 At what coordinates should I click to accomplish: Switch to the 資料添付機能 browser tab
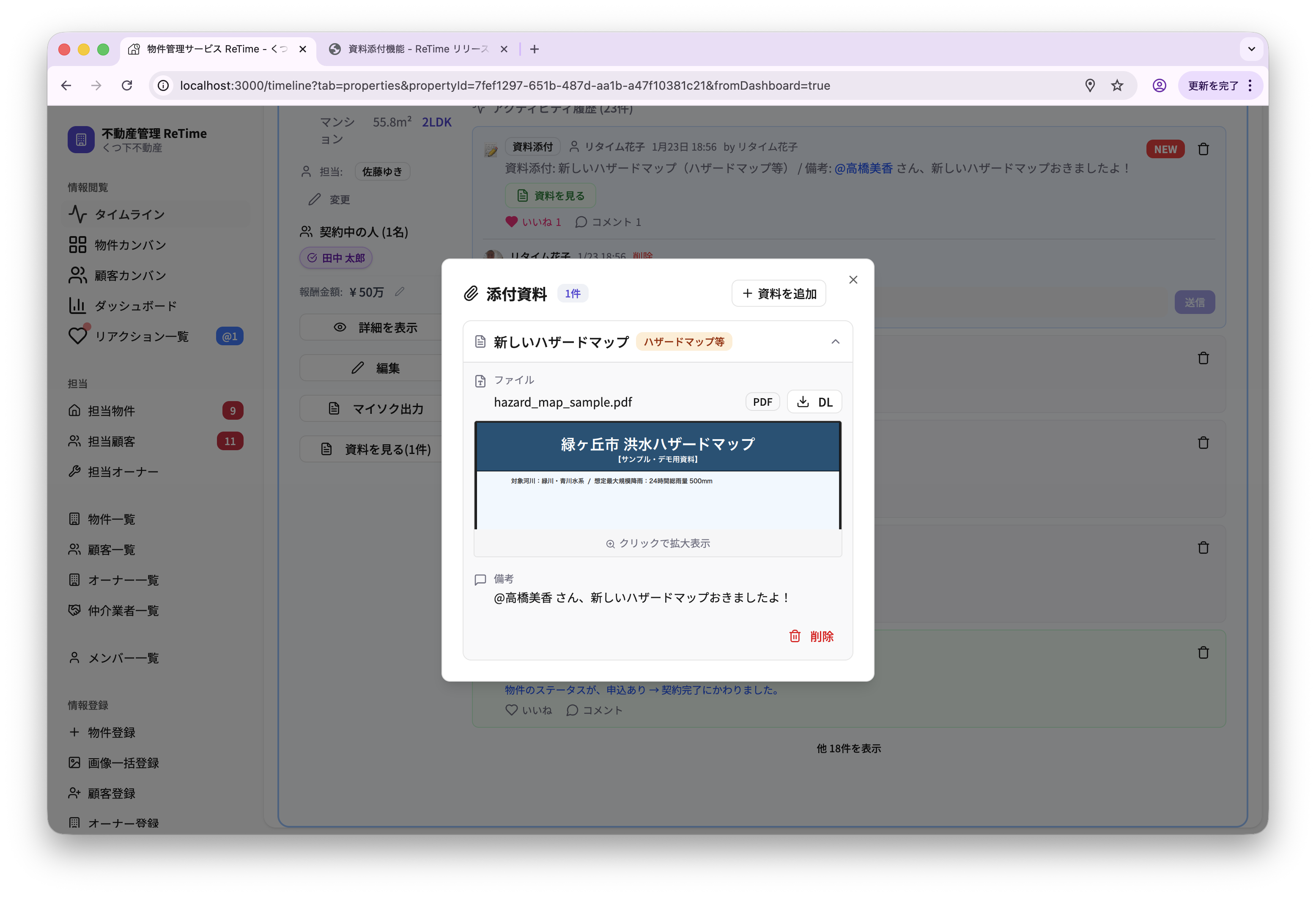(417, 49)
